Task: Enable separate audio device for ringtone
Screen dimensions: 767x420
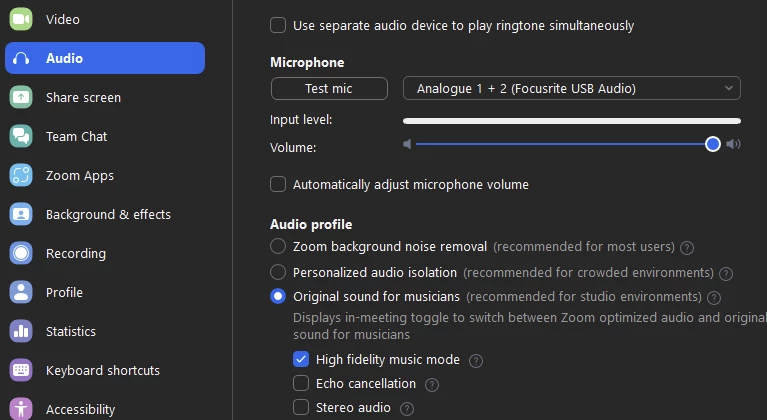Action: click(278, 25)
